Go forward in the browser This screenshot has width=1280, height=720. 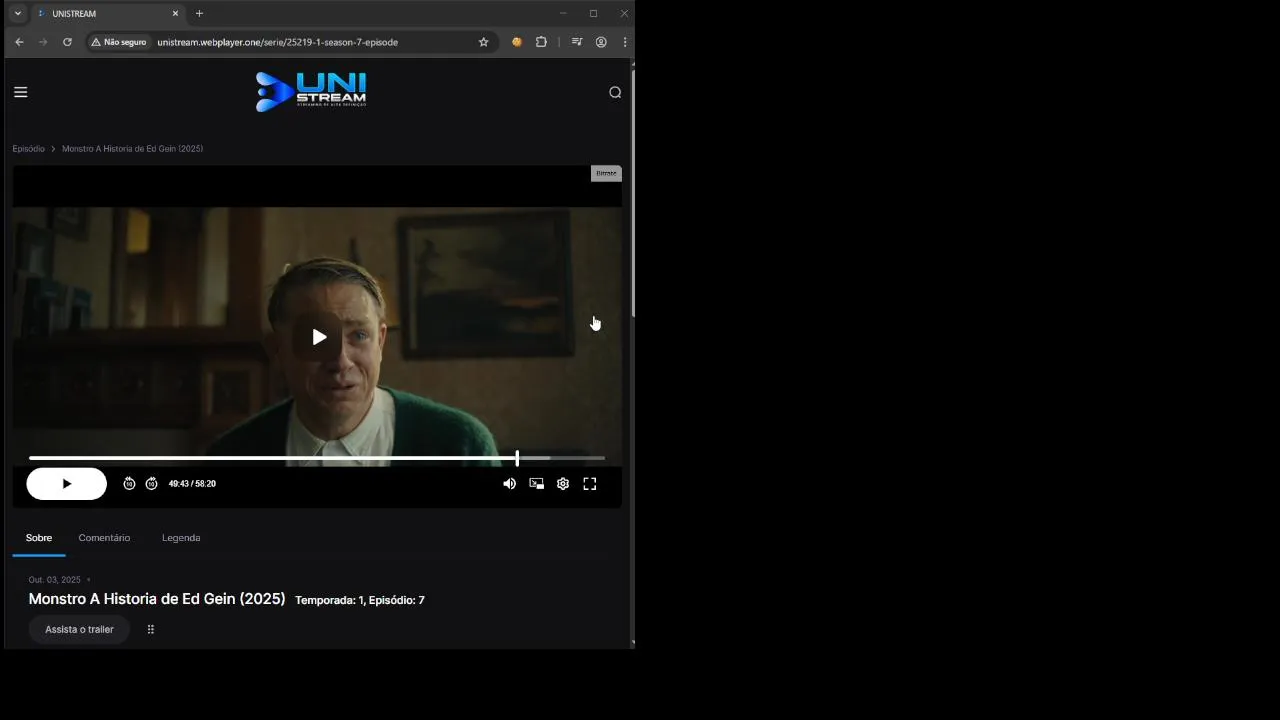[x=43, y=42]
